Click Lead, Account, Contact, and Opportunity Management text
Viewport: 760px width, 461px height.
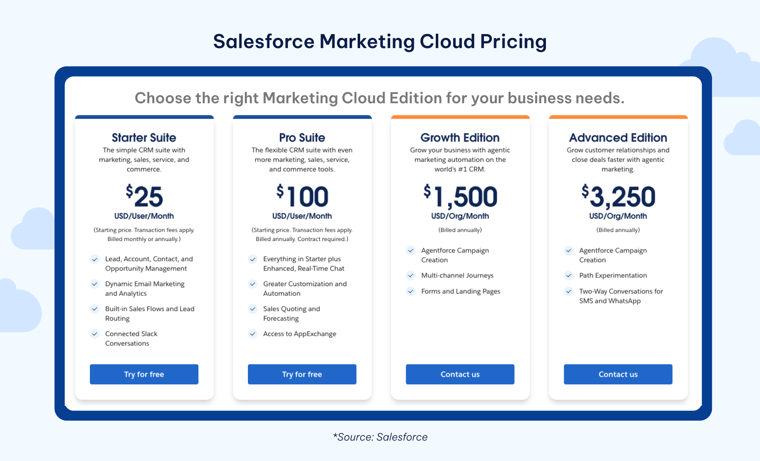149,264
